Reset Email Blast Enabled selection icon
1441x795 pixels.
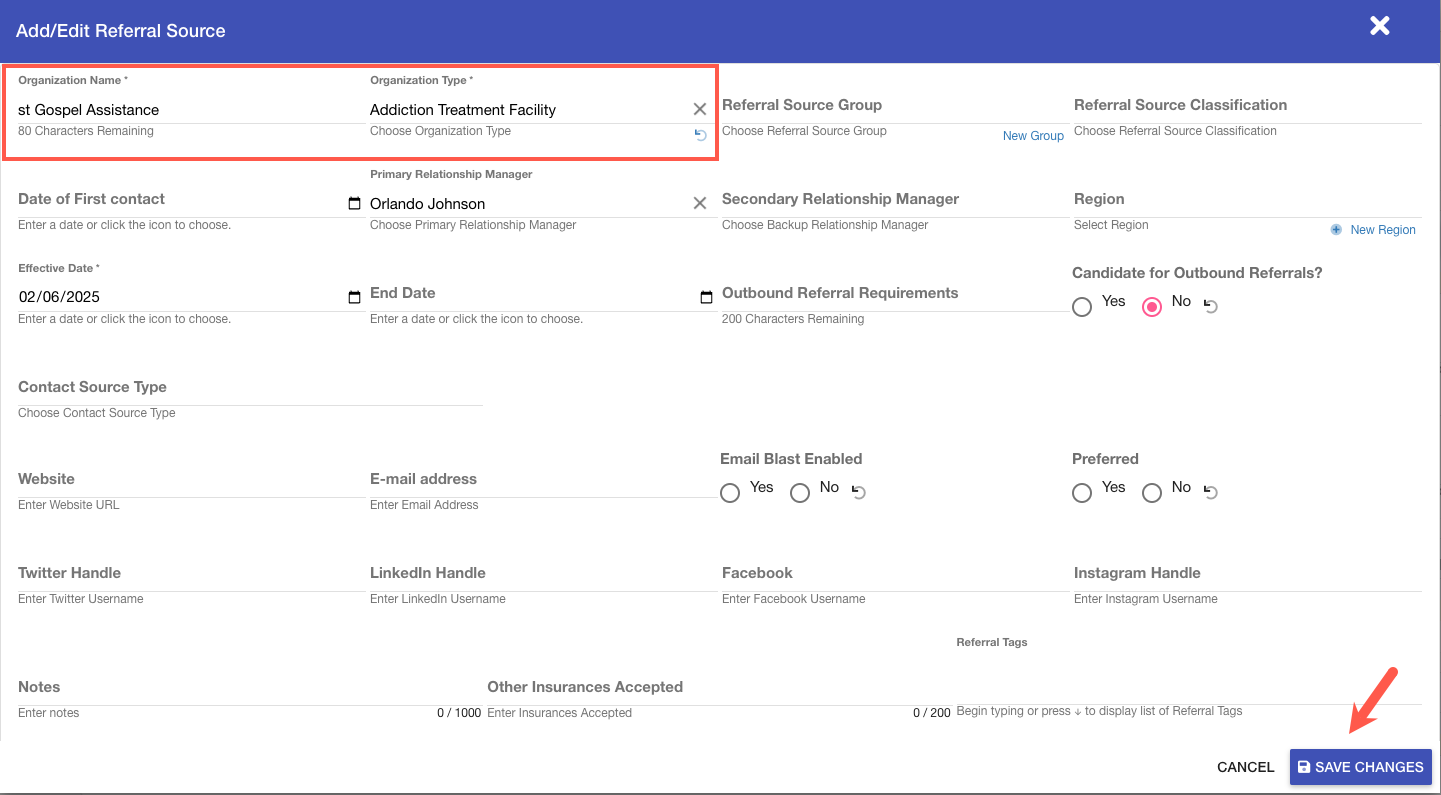tap(858, 492)
